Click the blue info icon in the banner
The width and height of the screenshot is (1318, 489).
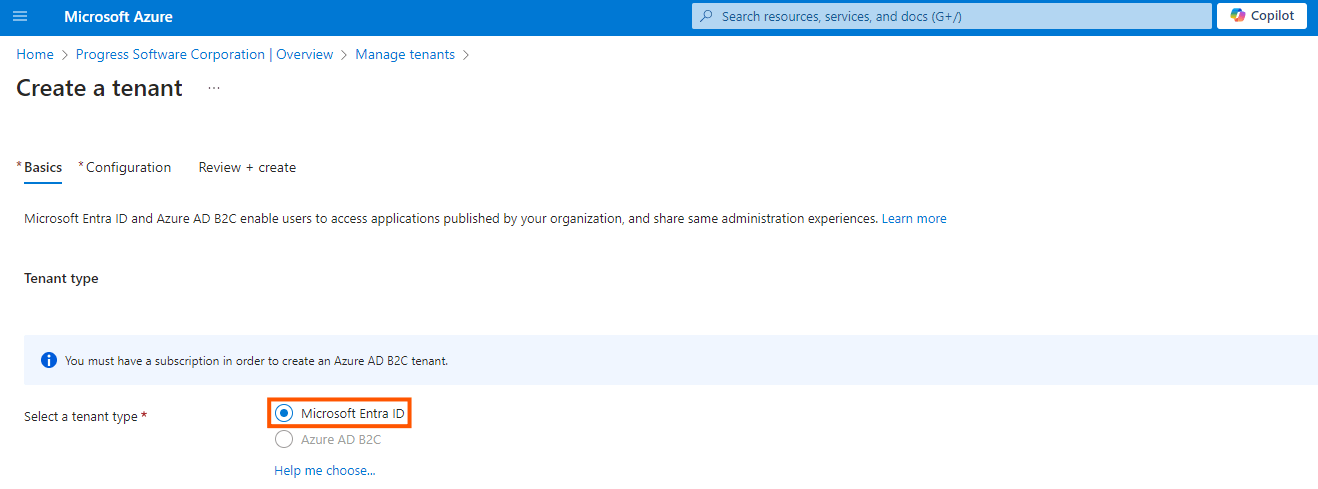pos(49,360)
